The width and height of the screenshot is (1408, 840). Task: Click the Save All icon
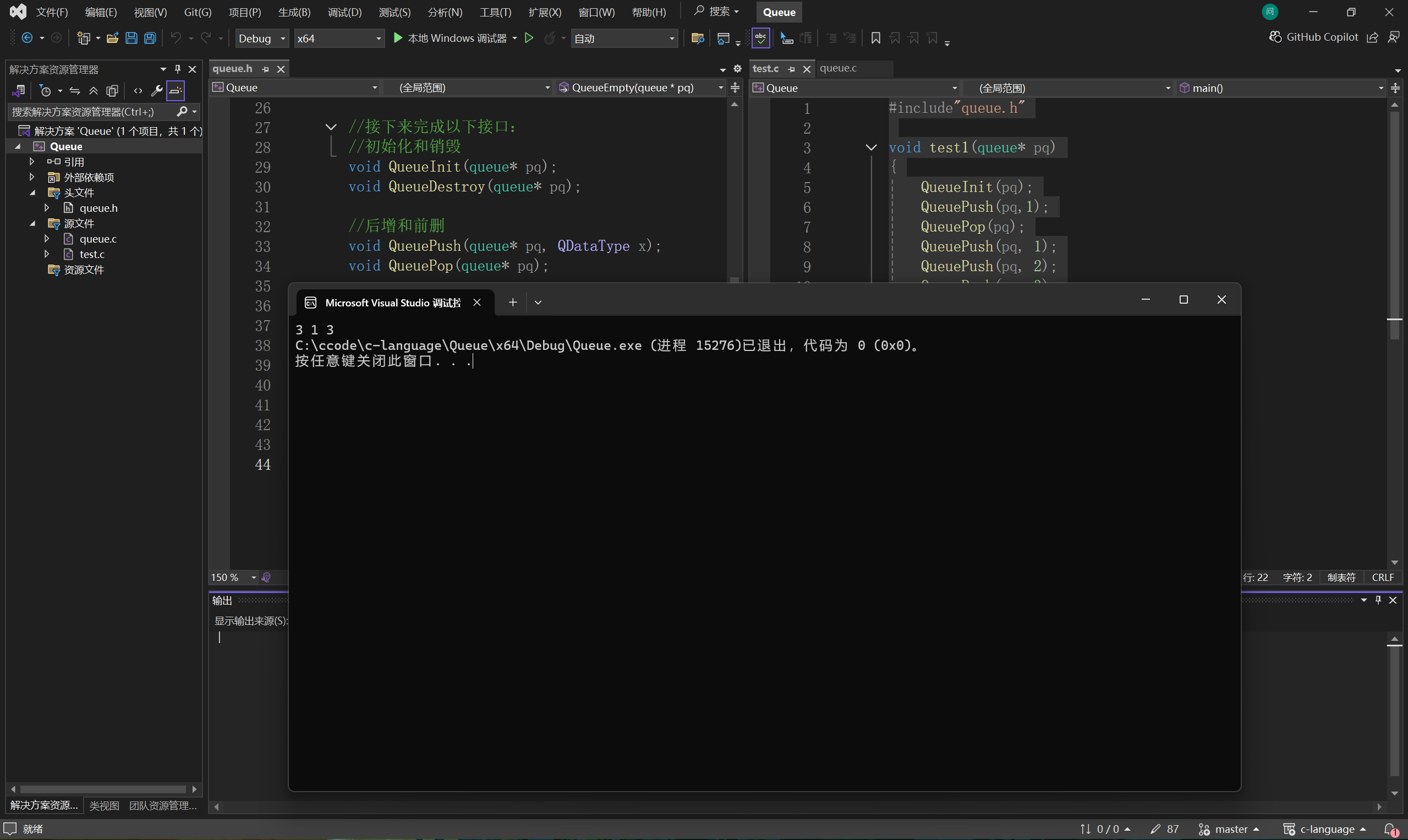click(150, 38)
